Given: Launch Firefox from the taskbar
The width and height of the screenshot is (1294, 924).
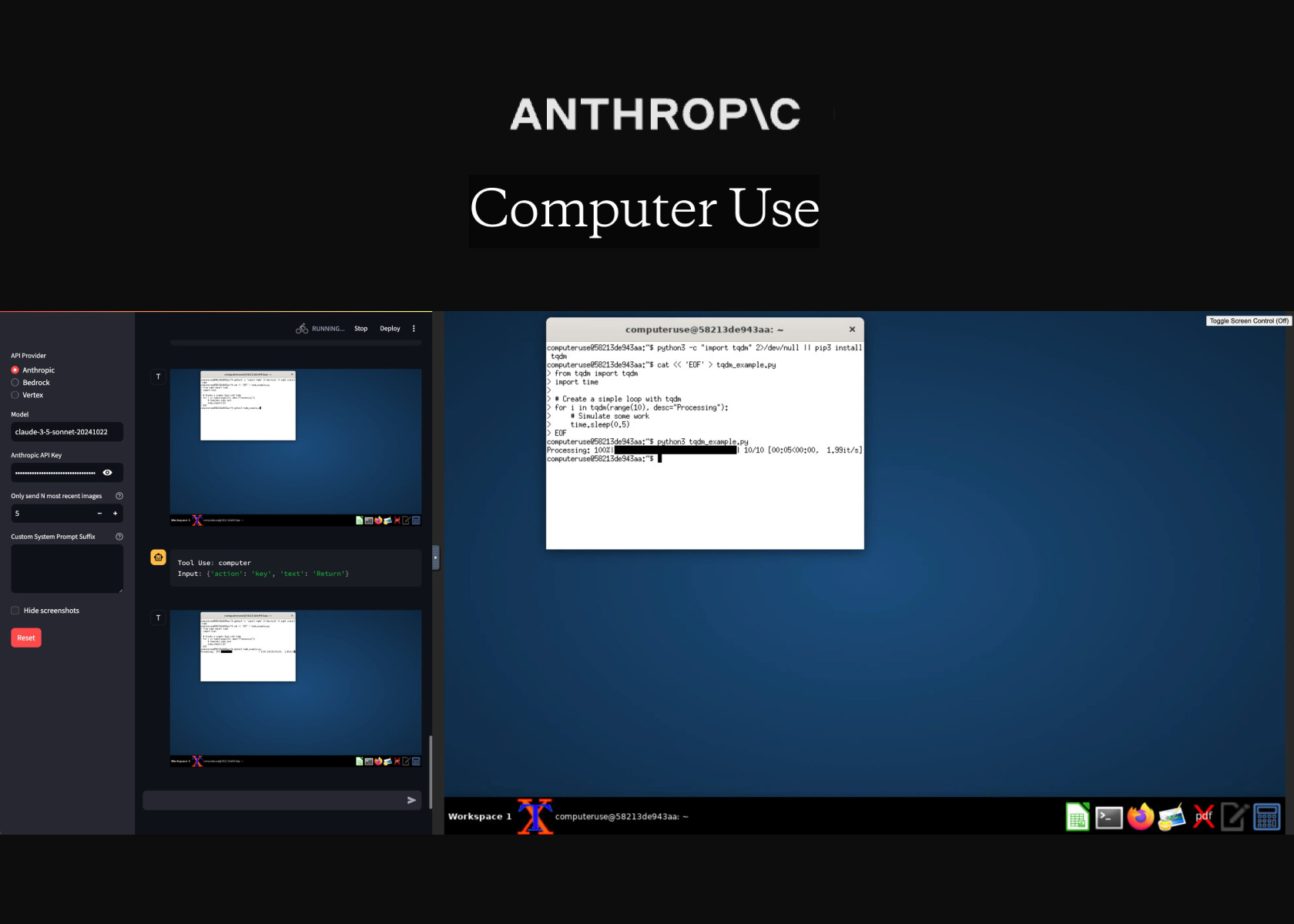Looking at the screenshot, I should tap(1141, 816).
